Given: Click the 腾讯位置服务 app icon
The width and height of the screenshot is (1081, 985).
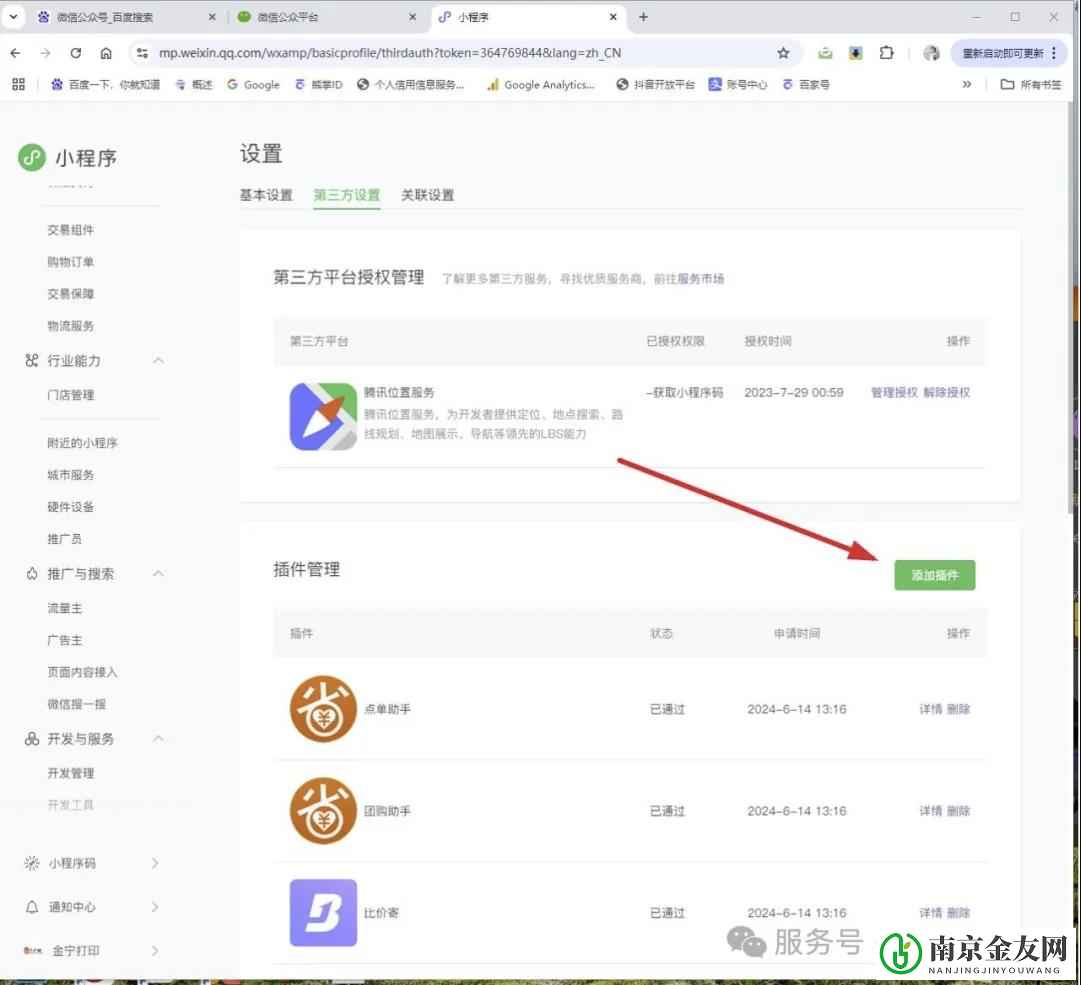Looking at the screenshot, I should click(322, 416).
